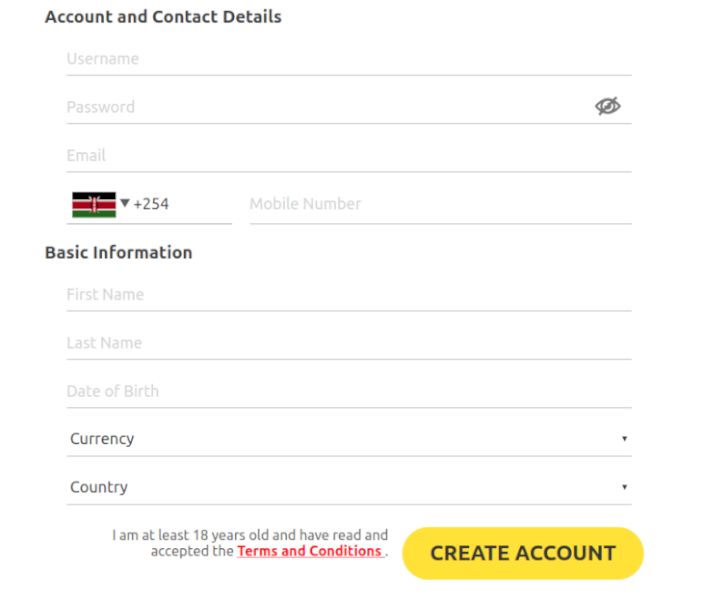Click the small arrow on the Currency selector

(x=624, y=439)
